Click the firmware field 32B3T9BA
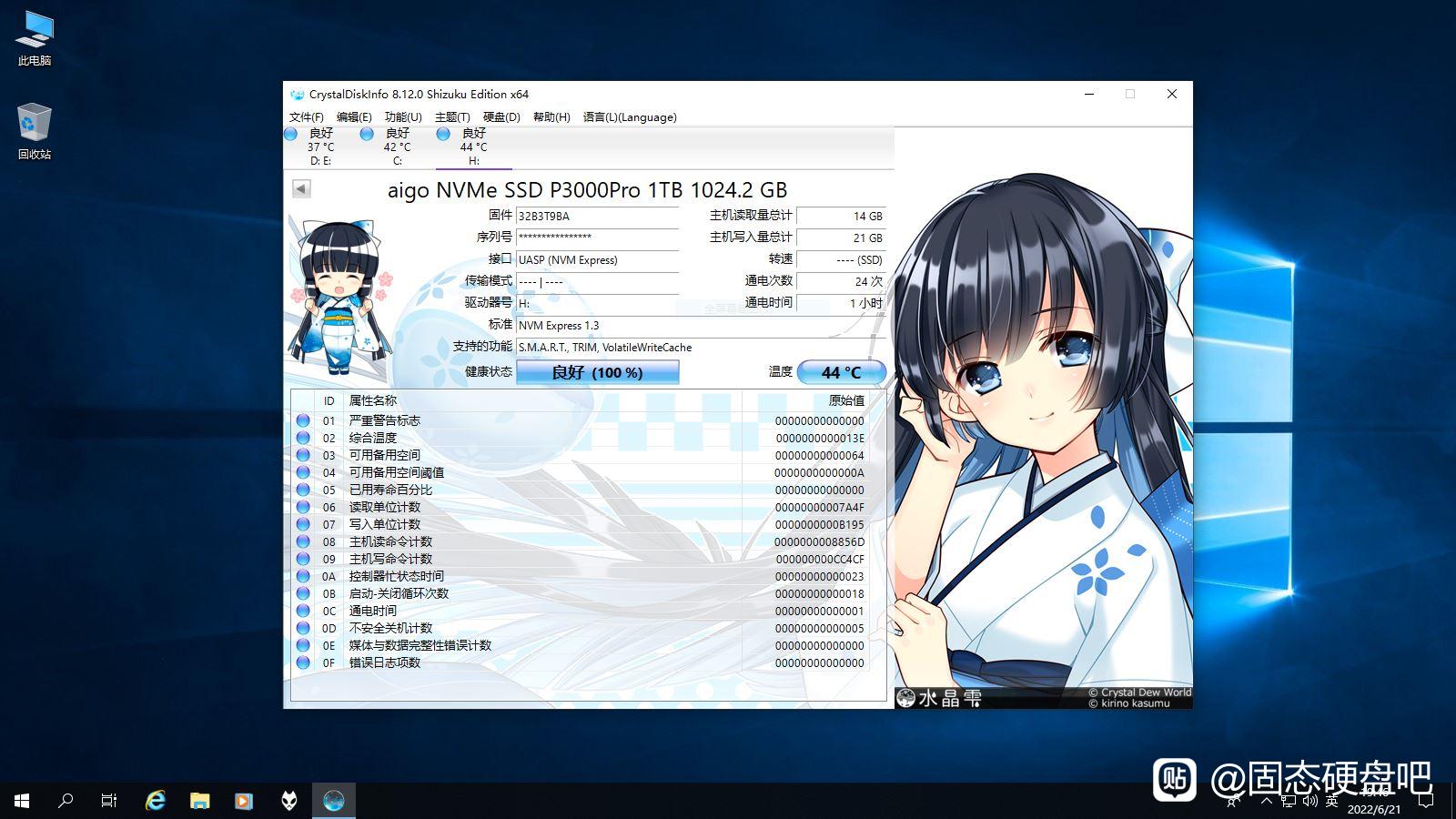Image resolution: width=1456 pixels, height=819 pixels. point(597,217)
